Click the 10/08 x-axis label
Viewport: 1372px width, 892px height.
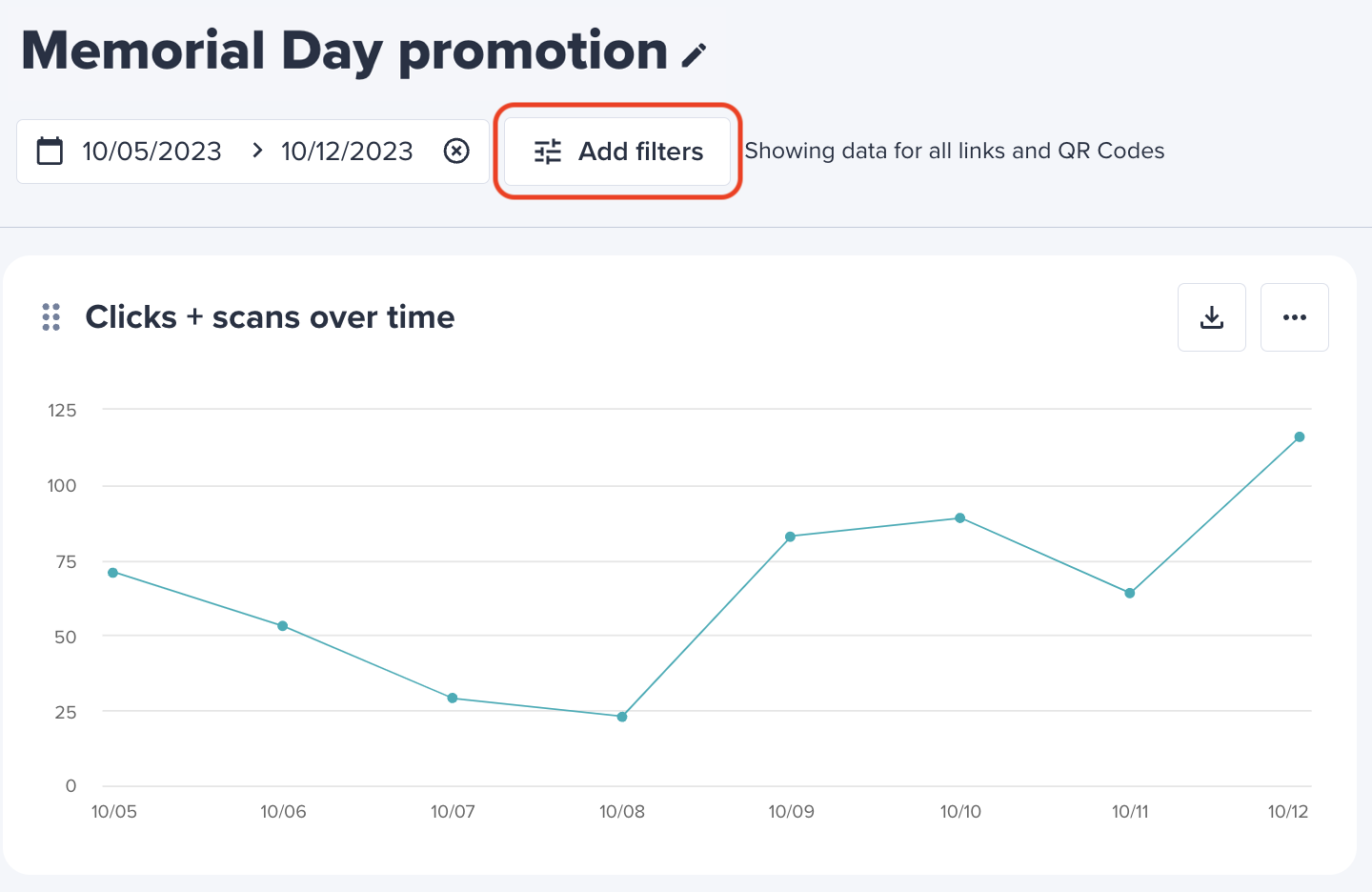click(x=622, y=812)
